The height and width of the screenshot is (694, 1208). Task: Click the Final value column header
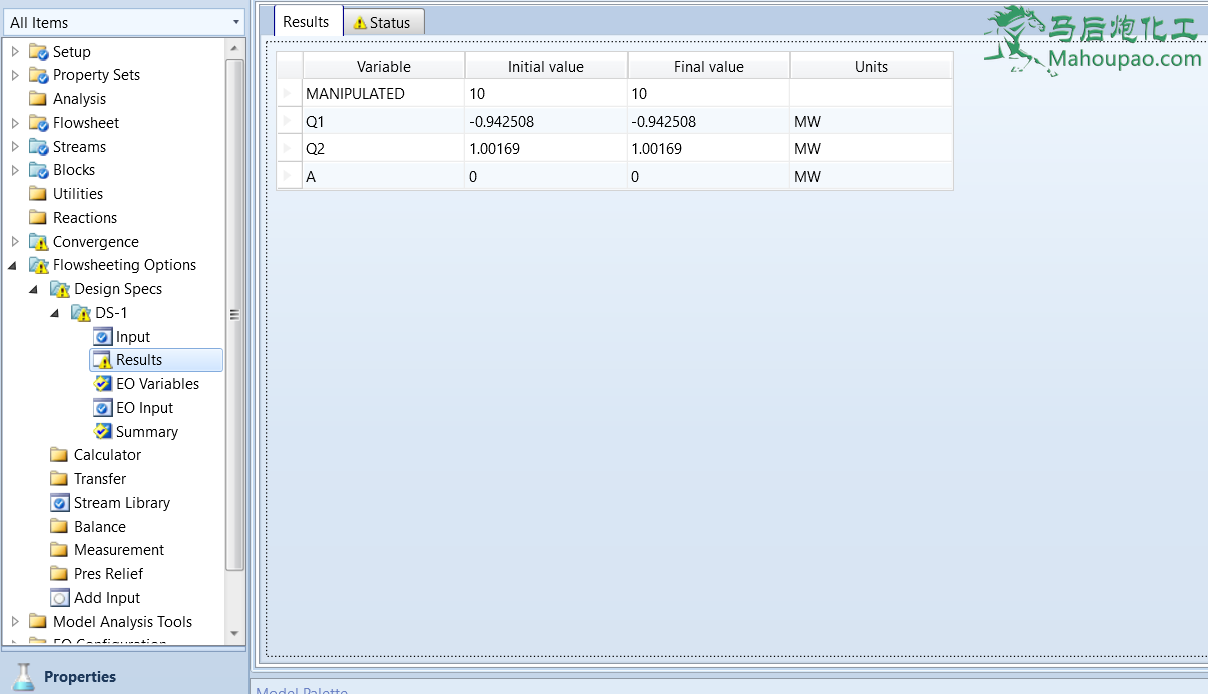(x=708, y=67)
